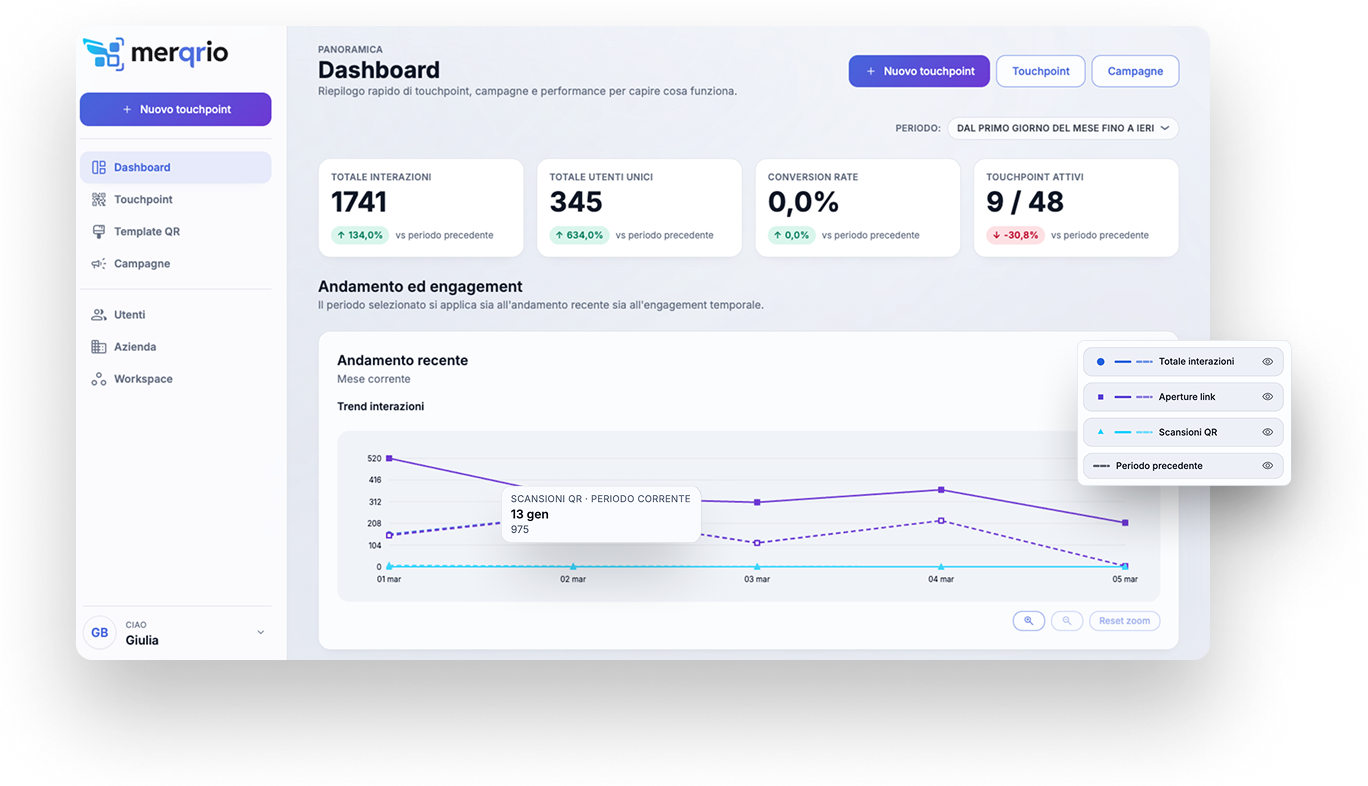Toggle visibility of Aperture link series
Viewport: 1368px width, 786px height.
coord(1267,397)
